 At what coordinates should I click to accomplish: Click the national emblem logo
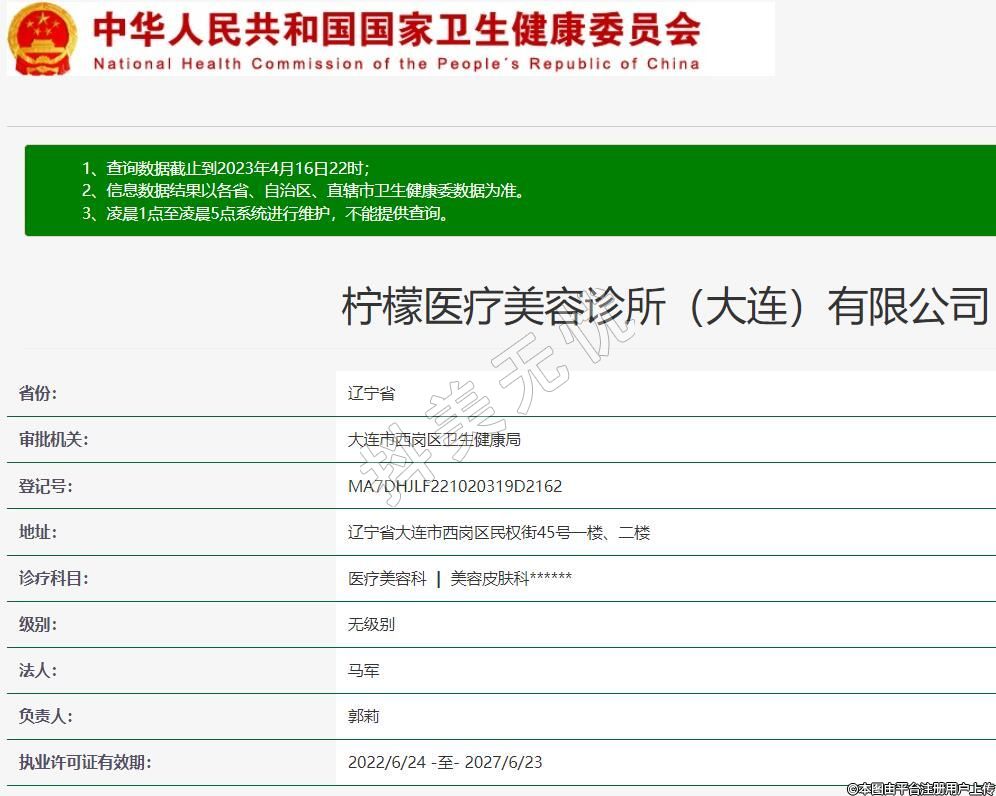(x=42, y=38)
